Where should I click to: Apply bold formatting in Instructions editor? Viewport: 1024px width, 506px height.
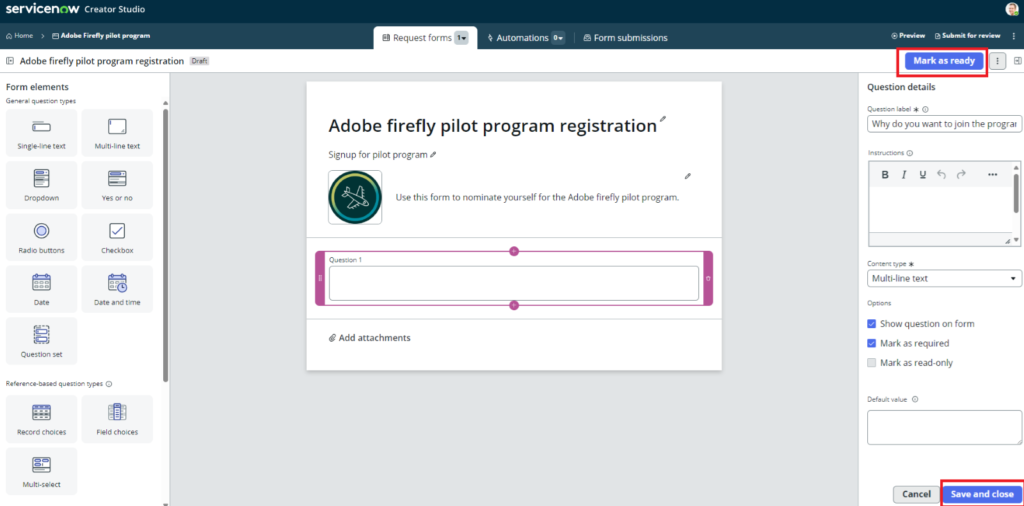click(x=885, y=174)
